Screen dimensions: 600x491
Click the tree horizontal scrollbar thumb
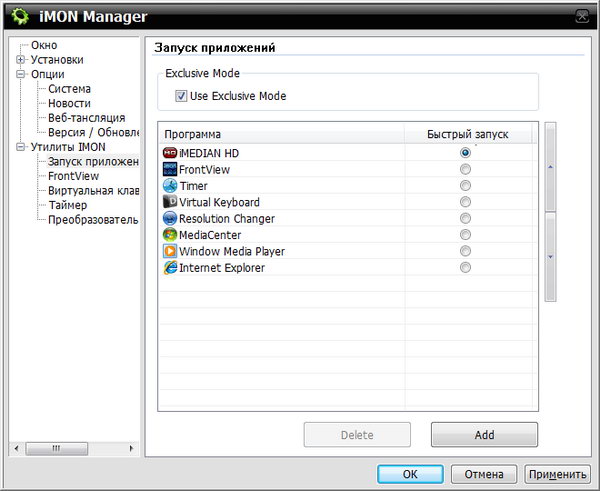click(56, 448)
